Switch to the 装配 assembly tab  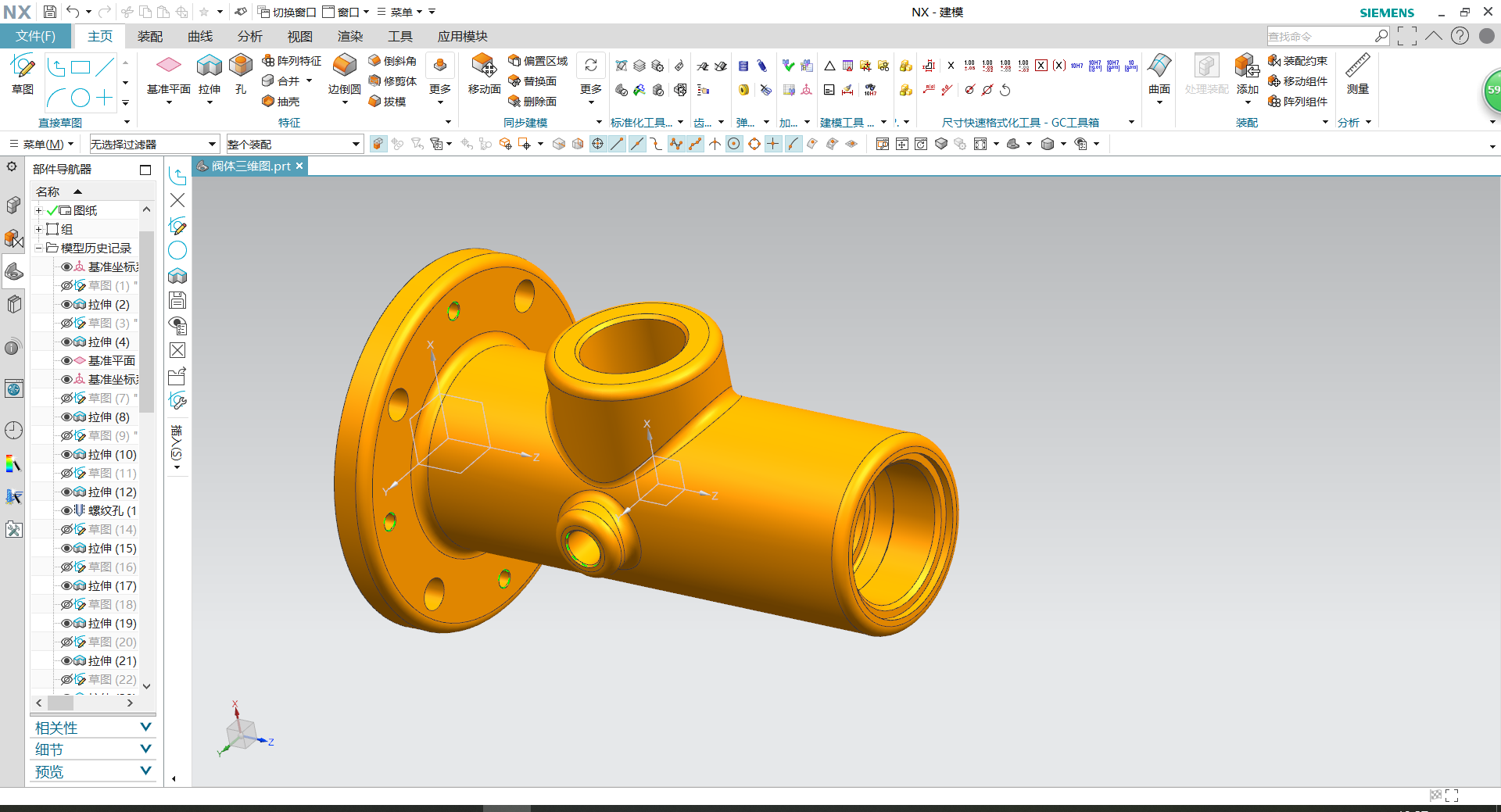[150, 37]
